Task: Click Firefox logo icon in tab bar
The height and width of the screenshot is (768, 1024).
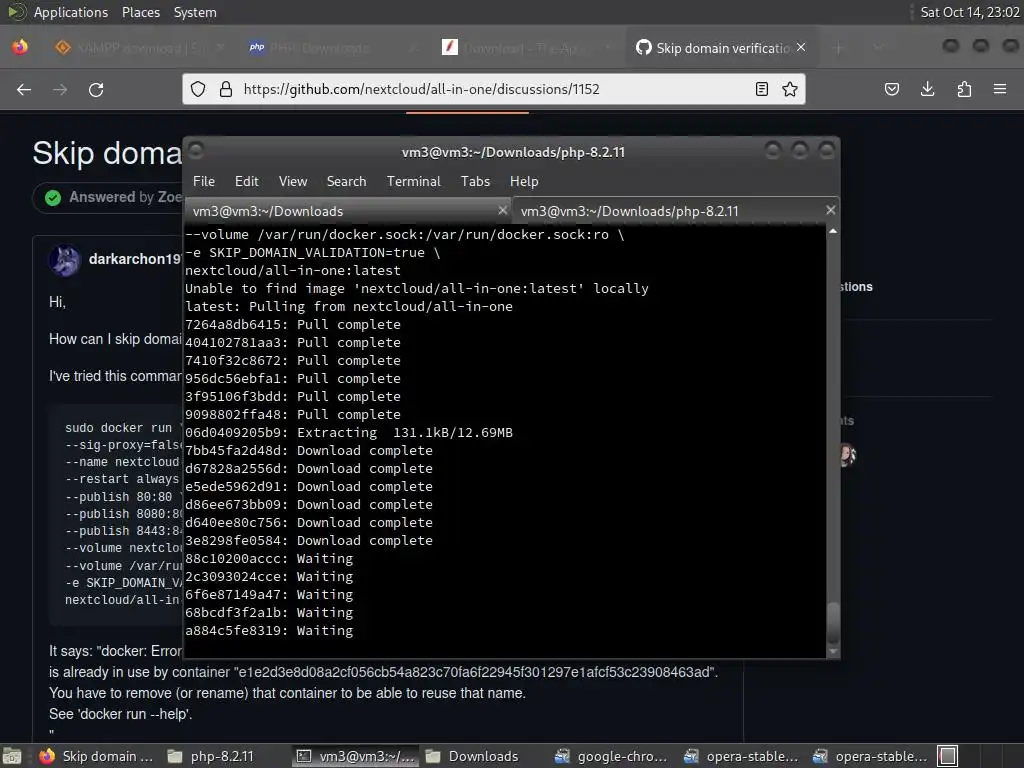Action: pyautogui.click(x=20, y=47)
